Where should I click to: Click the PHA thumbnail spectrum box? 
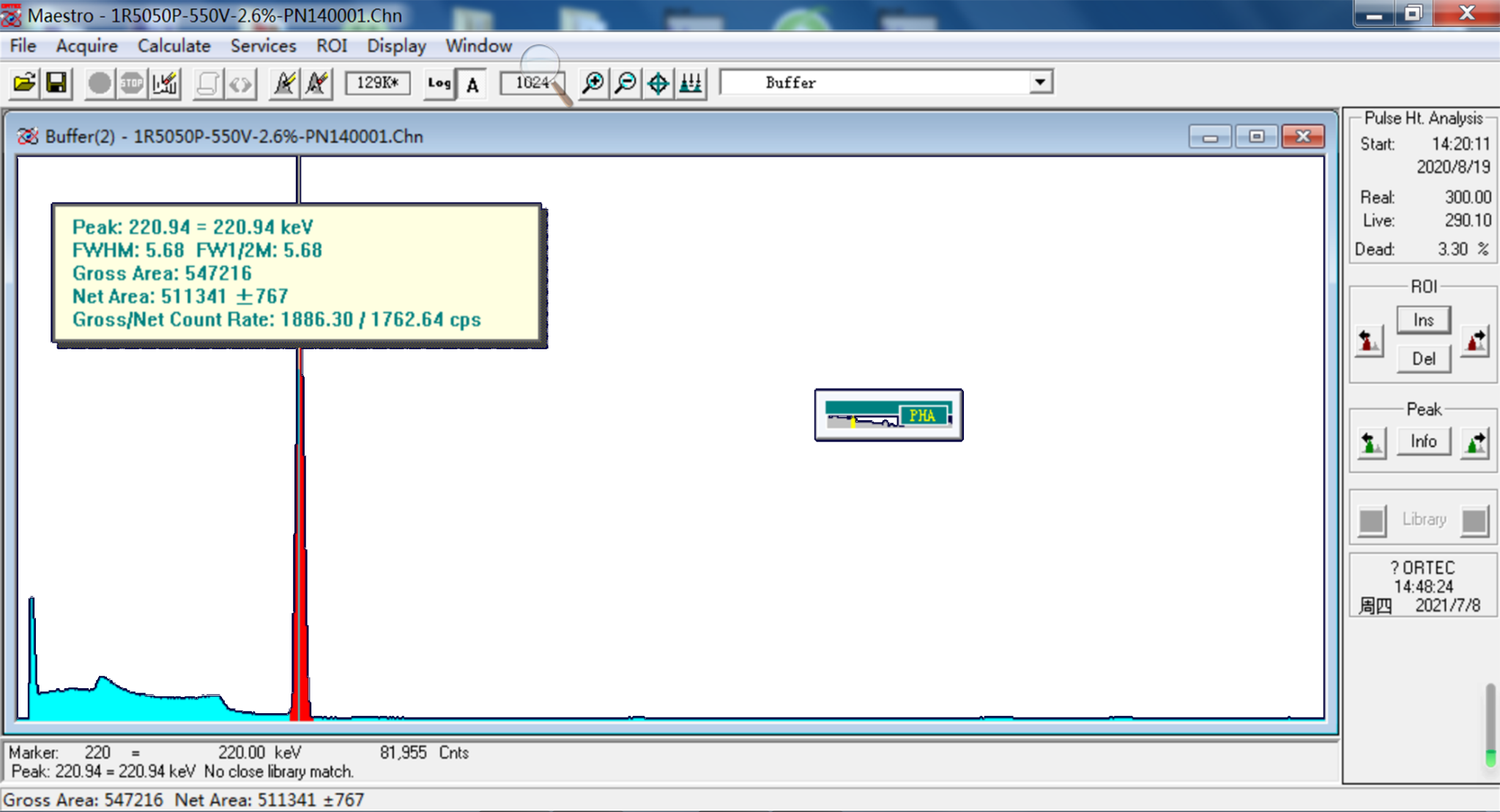pyautogui.click(x=888, y=415)
